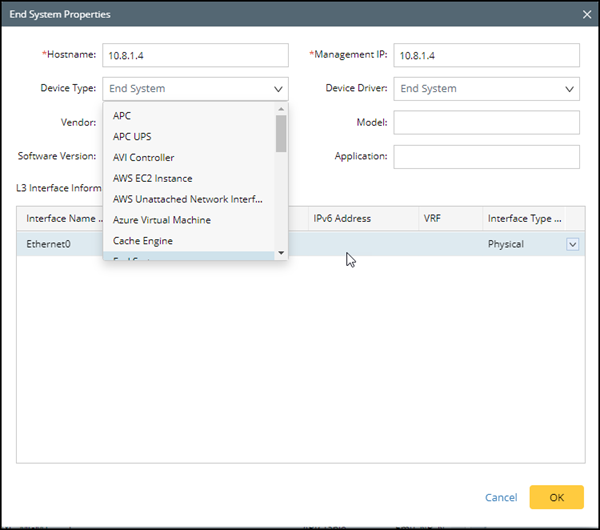Close the End System Properties dialog
The image size is (600, 530).
586,15
